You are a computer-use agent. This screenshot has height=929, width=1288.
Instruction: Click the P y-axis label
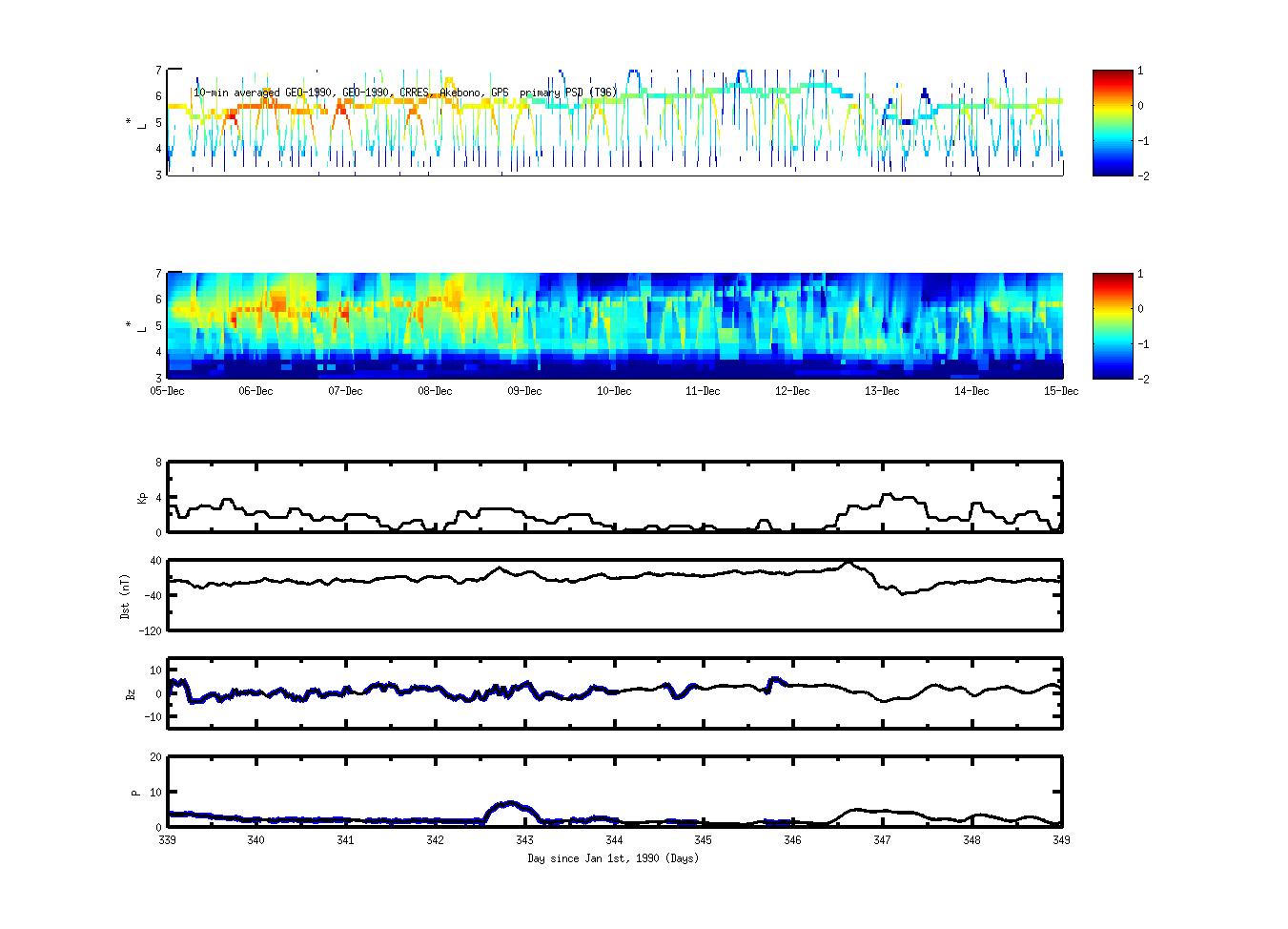coord(135,792)
